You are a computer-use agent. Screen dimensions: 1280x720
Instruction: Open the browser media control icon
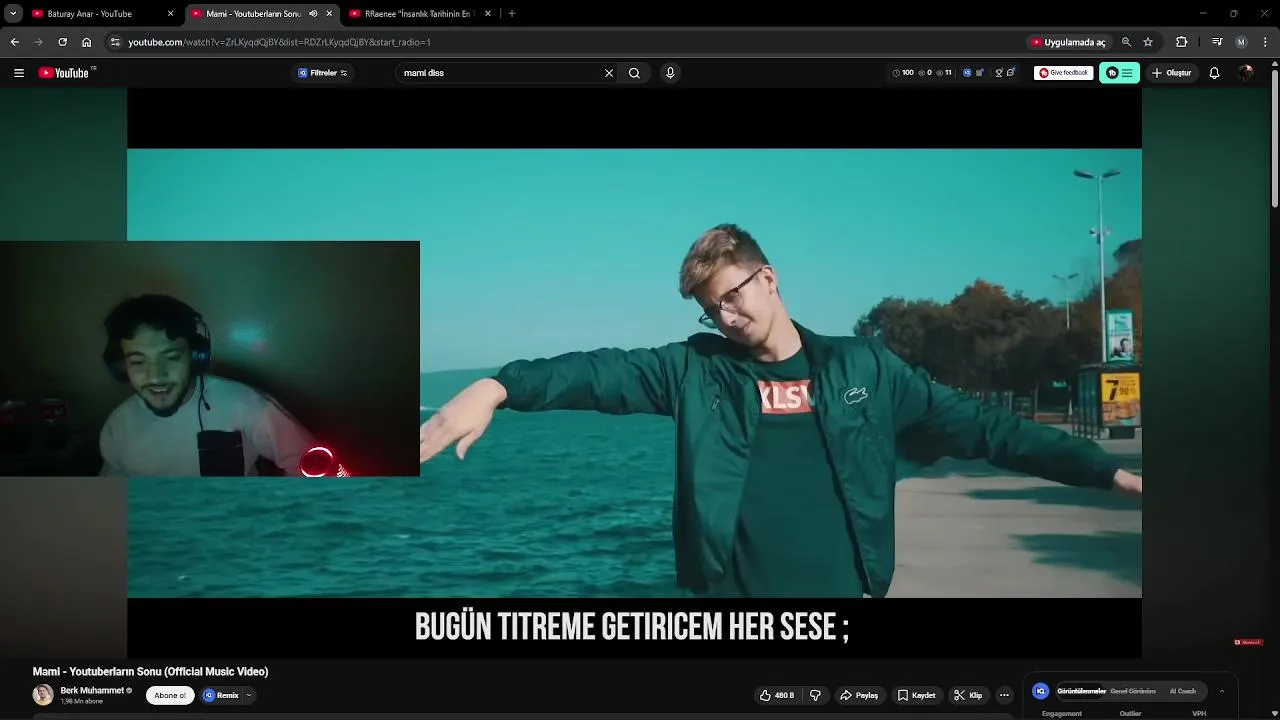click(1217, 42)
